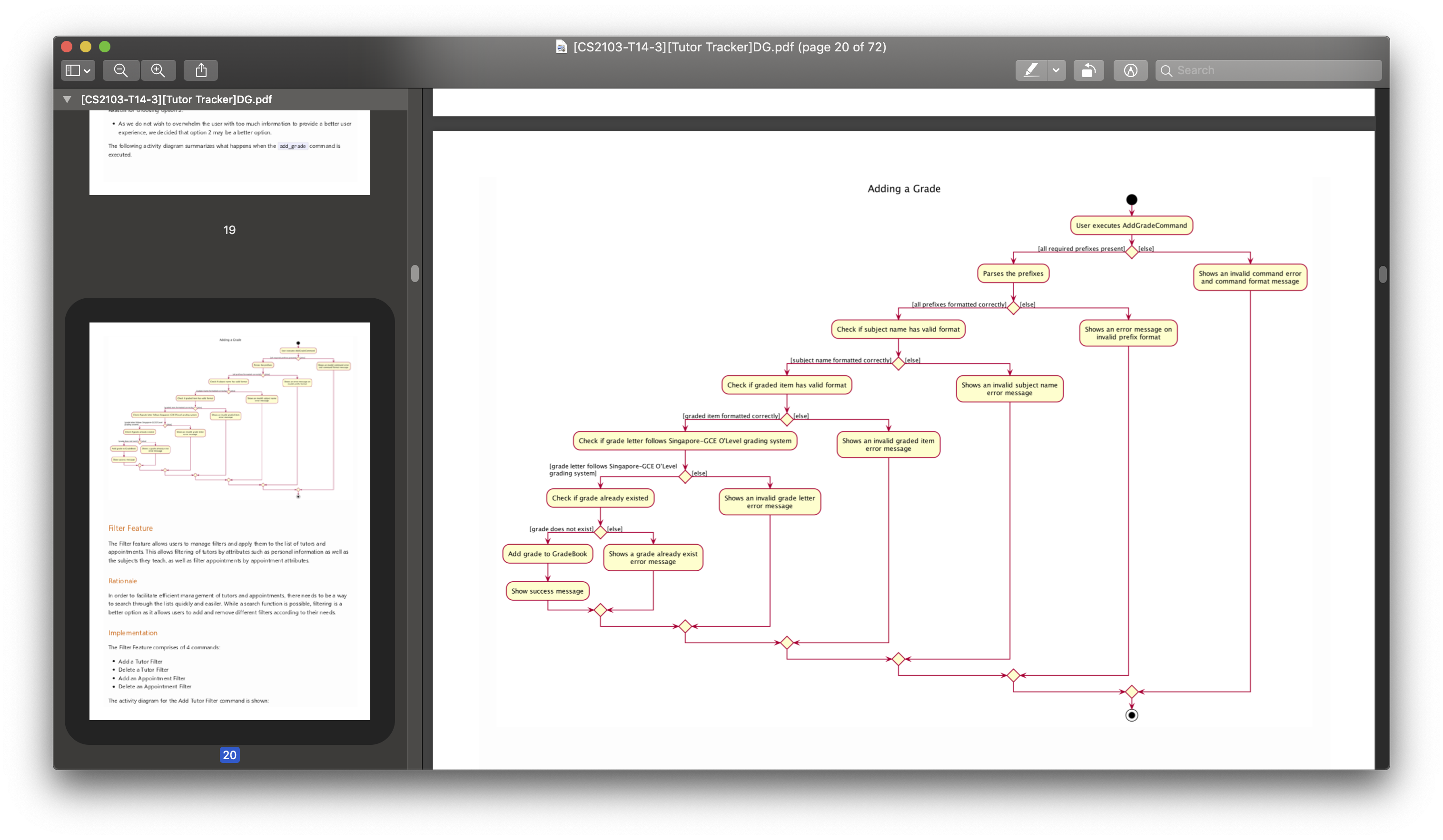
Task: Open the Share icon menu
Action: pos(200,70)
